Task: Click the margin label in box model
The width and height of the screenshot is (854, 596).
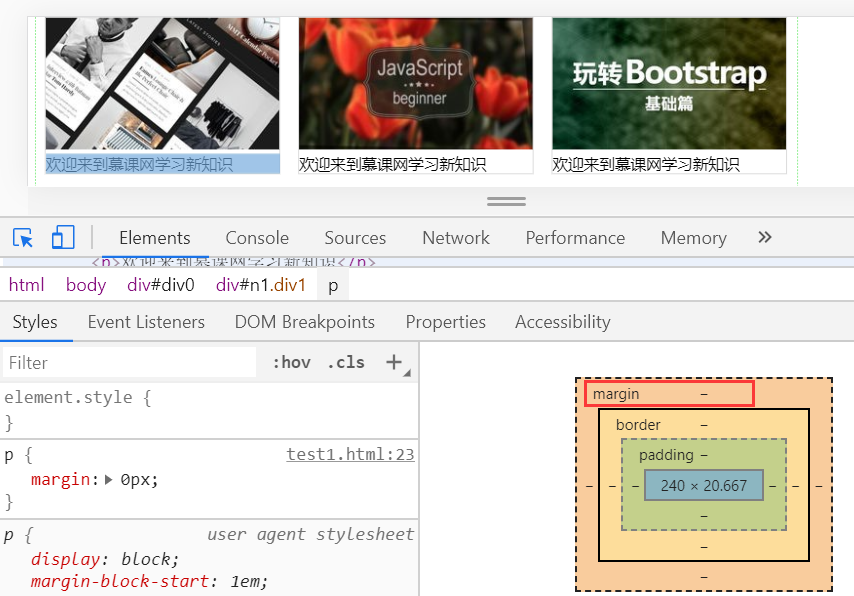Action: click(616, 394)
